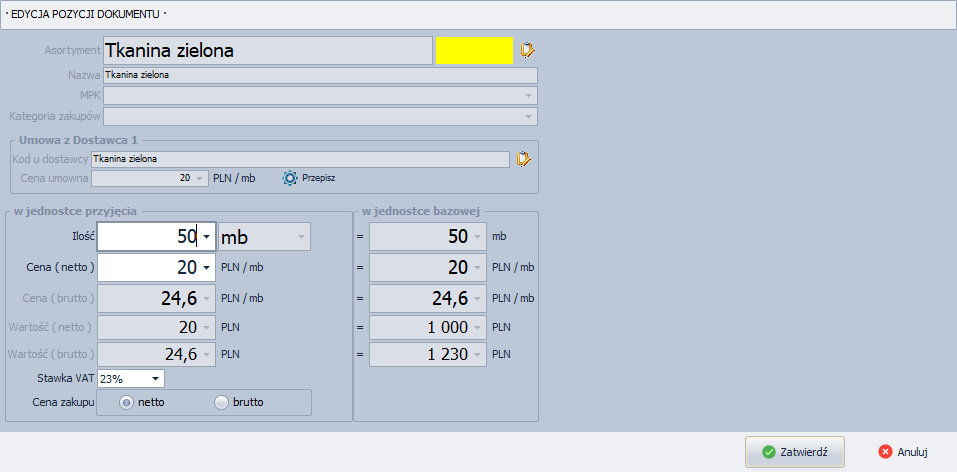Click the Przepisz gear icon
The height and width of the screenshot is (472, 957).
290,178
